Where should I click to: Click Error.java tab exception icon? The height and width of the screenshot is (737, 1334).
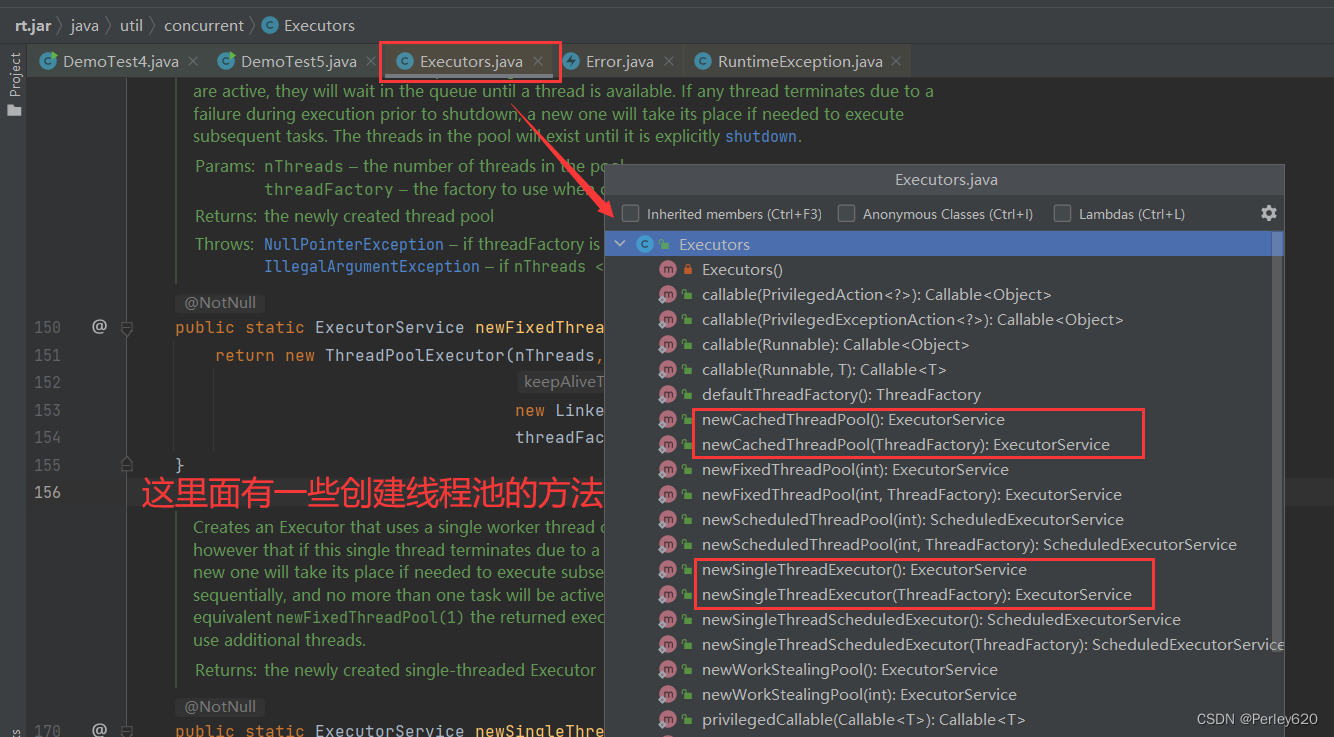click(x=571, y=62)
